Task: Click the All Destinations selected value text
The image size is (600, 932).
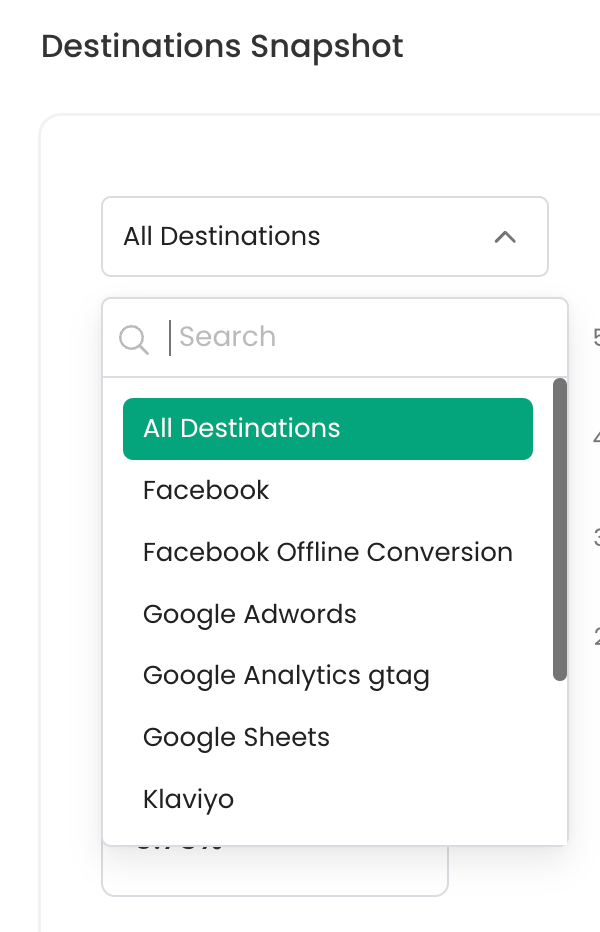Action: (222, 237)
